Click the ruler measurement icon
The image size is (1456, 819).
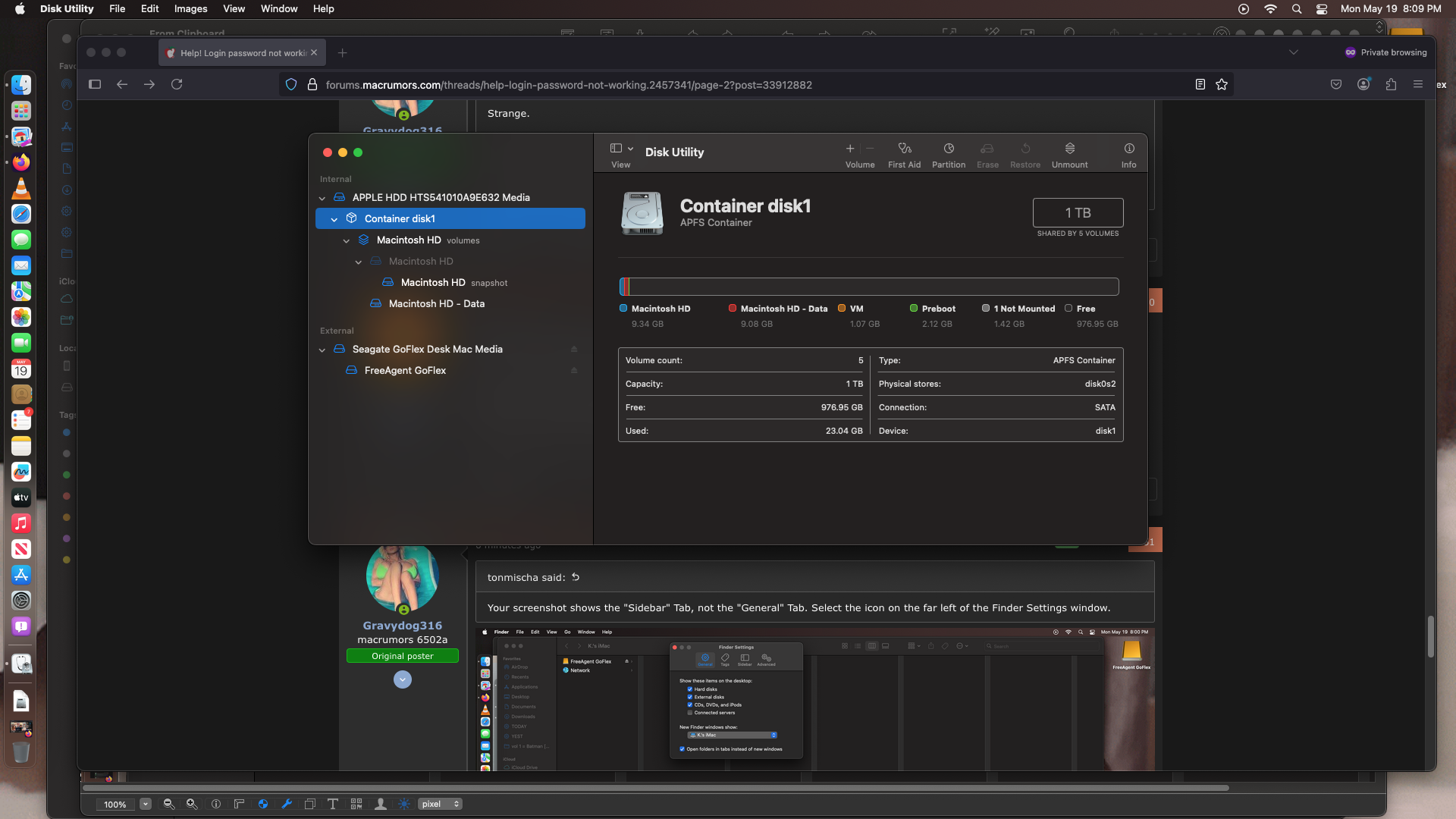tap(239, 804)
